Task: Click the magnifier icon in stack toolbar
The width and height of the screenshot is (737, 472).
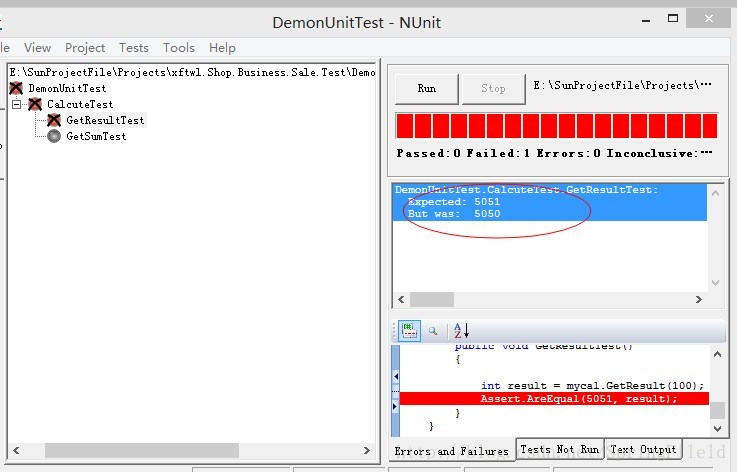Action: coord(433,331)
